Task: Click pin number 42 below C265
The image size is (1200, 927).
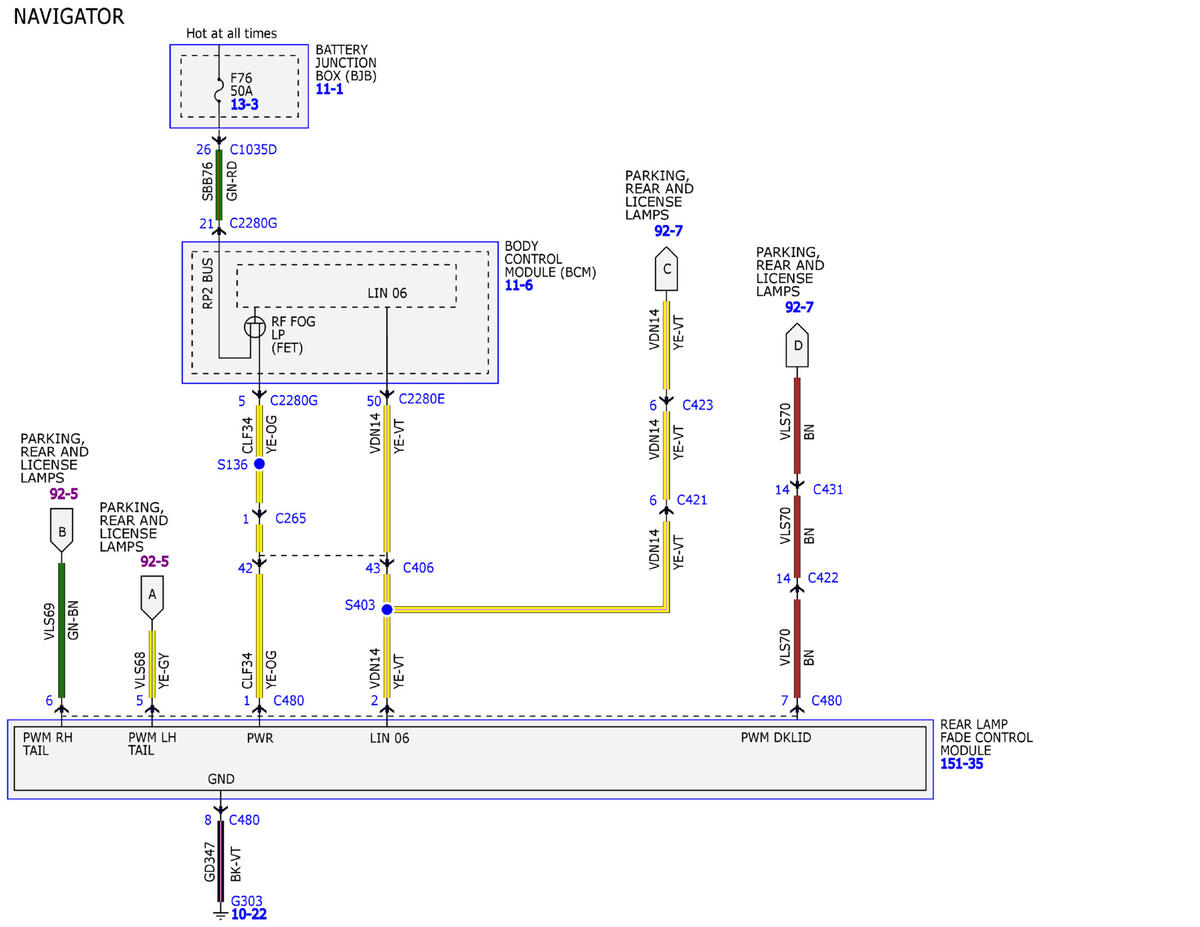Action: pos(245,567)
